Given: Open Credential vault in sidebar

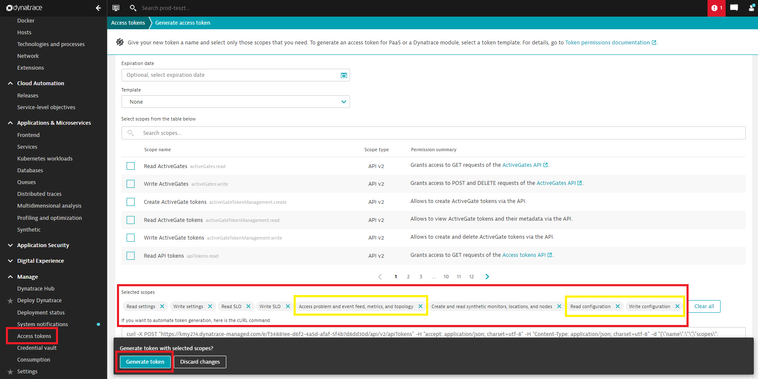Looking at the screenshot, I should (37, 348).
